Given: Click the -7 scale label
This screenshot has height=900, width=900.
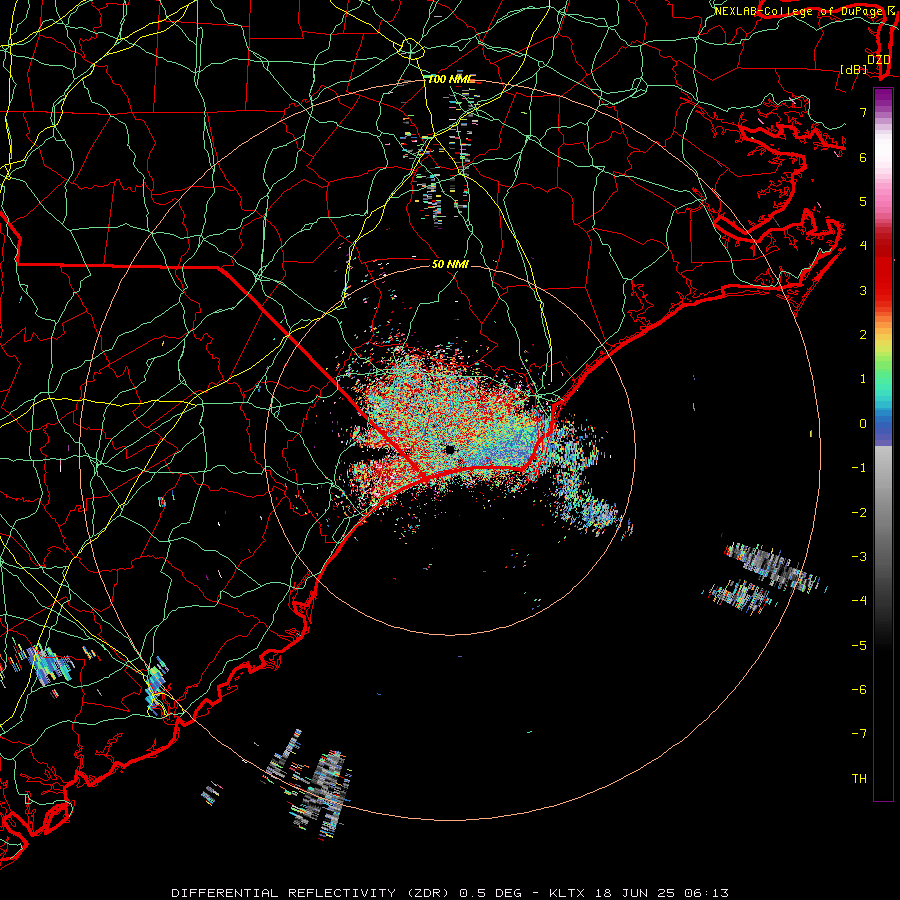Looking at the screenshot, I should pyautogui.click(x=859, y=734).
